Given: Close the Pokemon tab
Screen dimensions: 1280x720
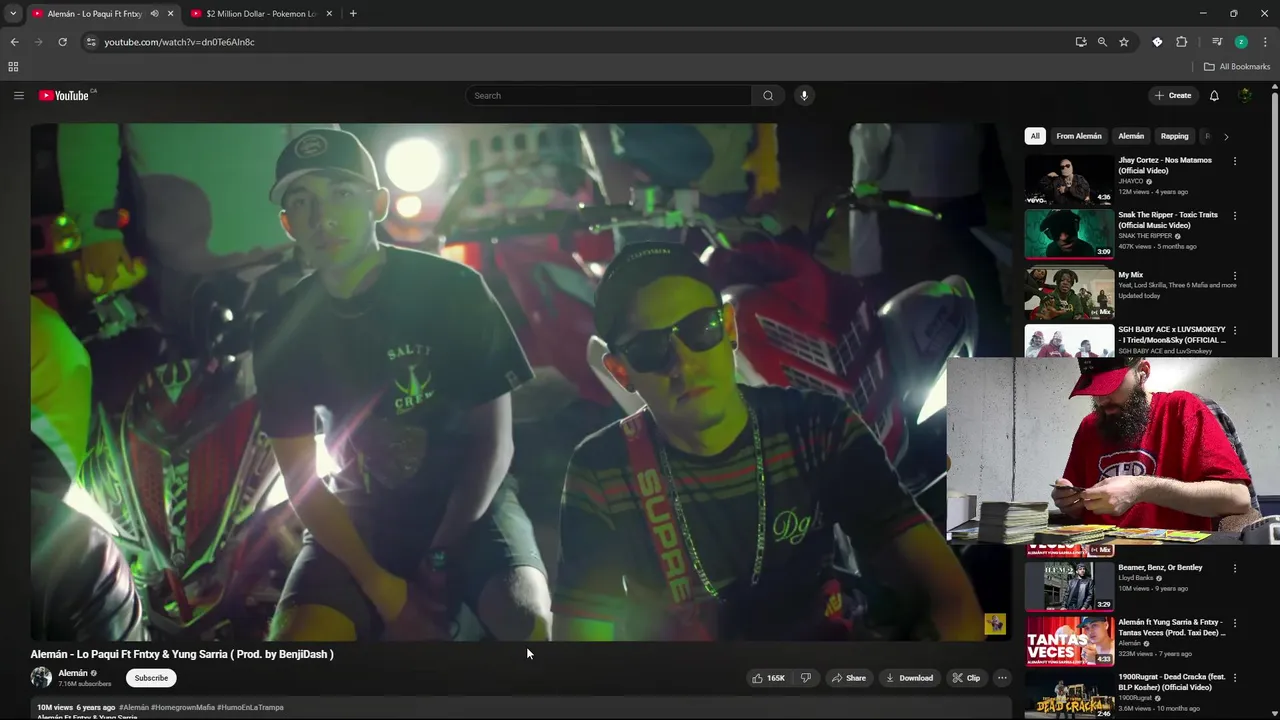Looking at the screenshot, I should 329,14.
